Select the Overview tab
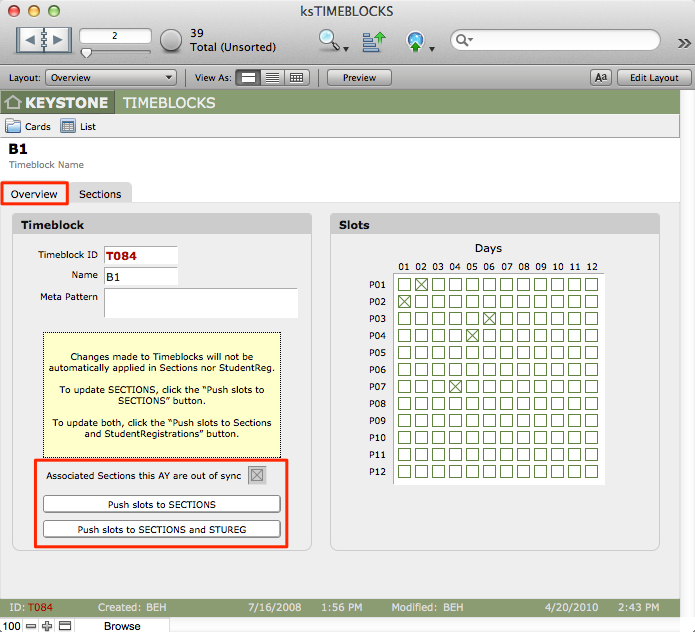 34,194
